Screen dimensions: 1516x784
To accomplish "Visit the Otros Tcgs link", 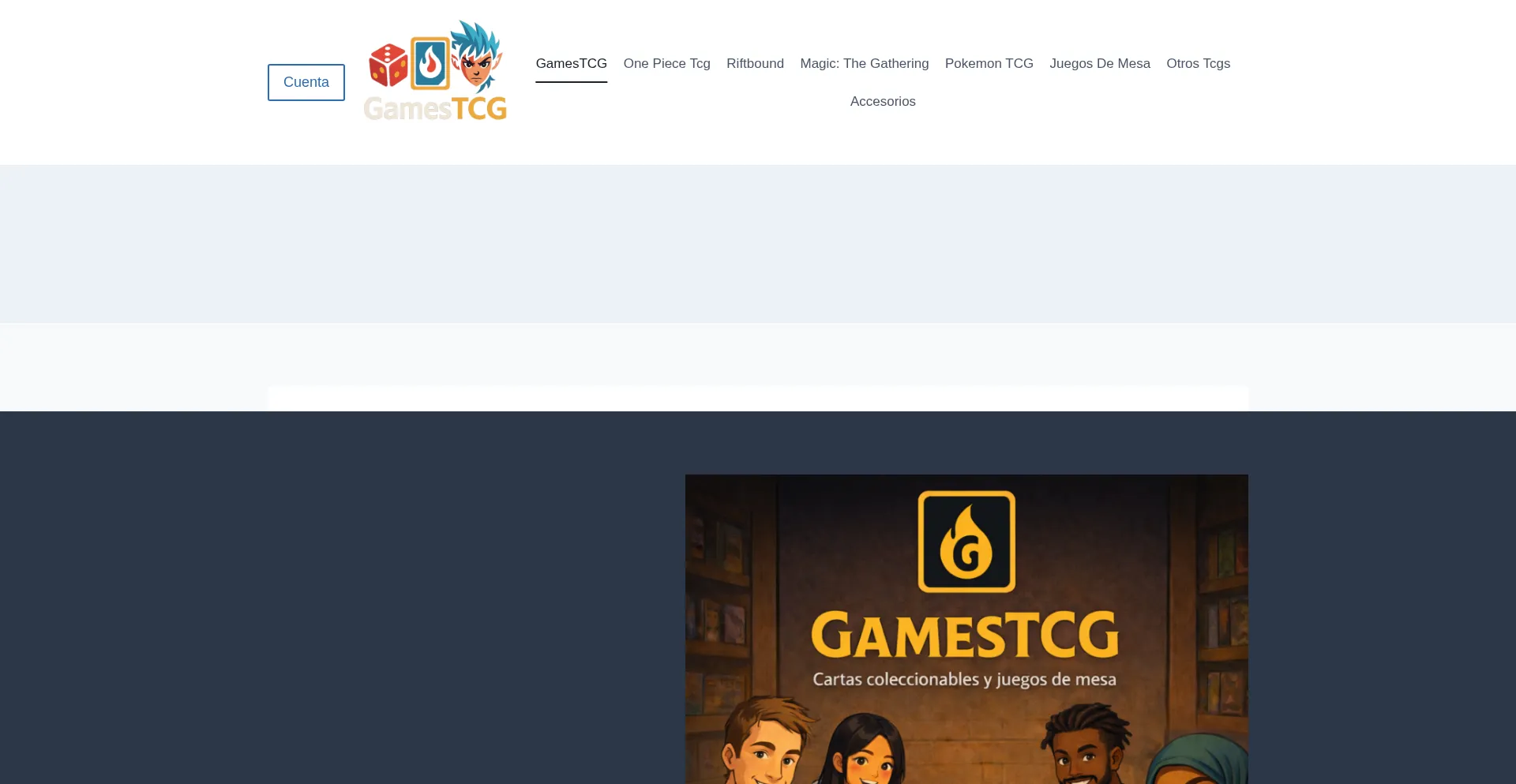I will pyautogui.click(x=1199, y=63).
